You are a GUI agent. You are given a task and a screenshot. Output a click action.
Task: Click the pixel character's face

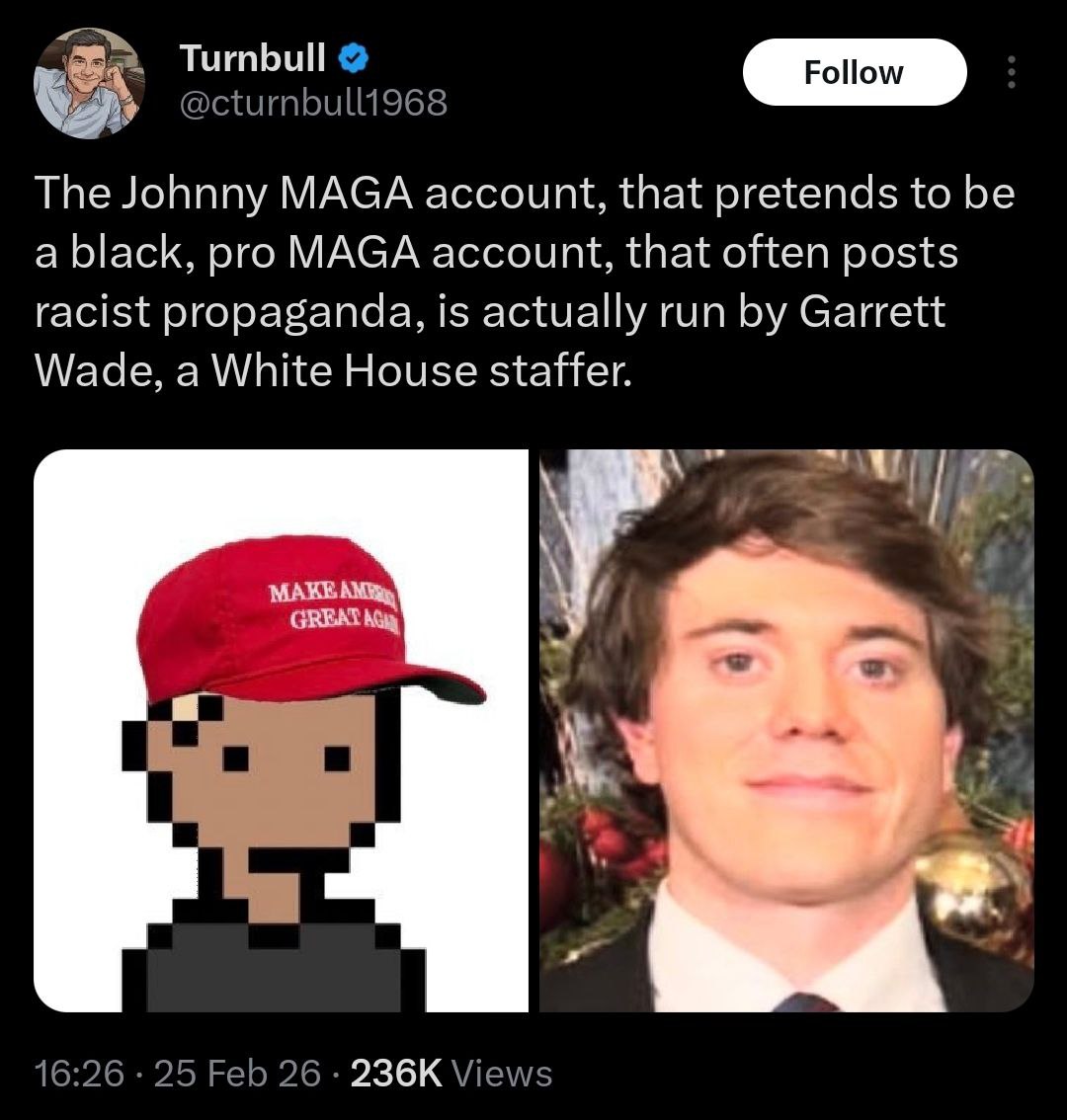(274, 775)
